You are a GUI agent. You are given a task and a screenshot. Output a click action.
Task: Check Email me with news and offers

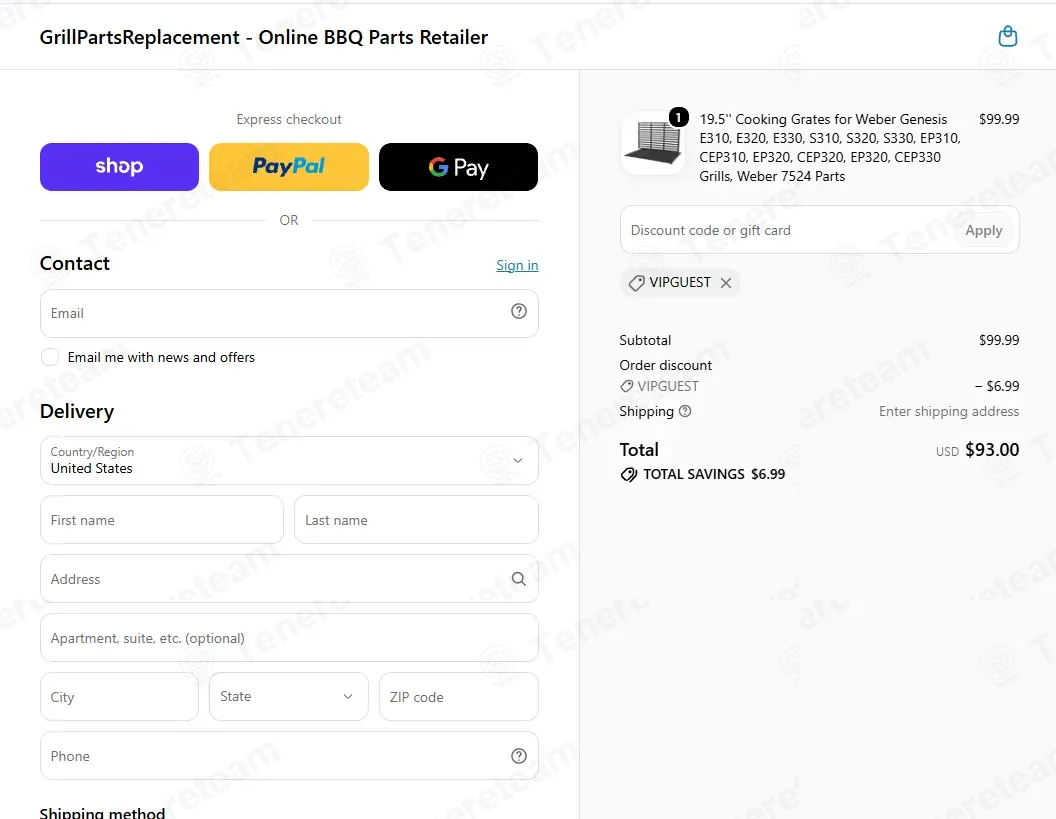coord(50,357)
